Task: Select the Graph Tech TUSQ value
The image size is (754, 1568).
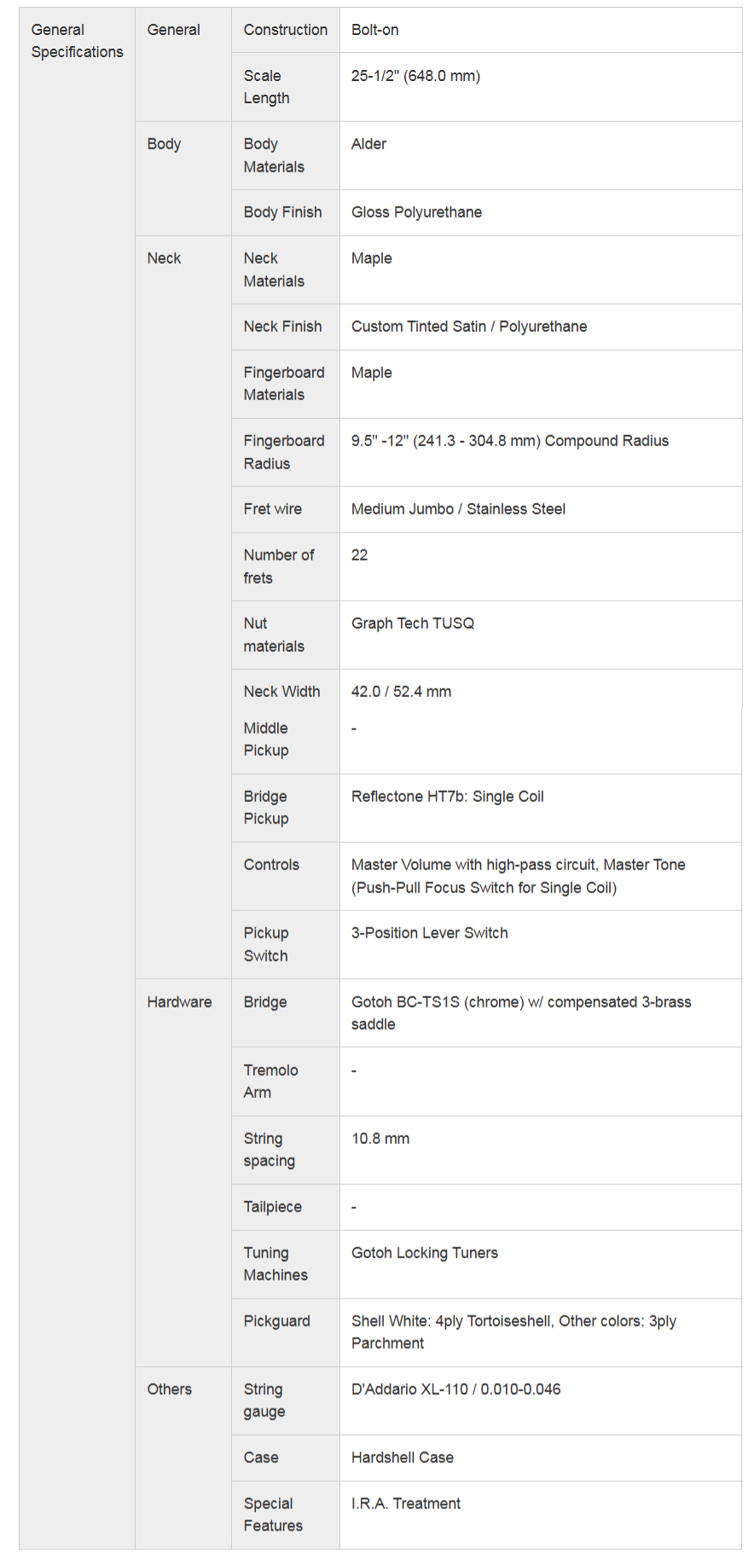Action: coord(412,624)
